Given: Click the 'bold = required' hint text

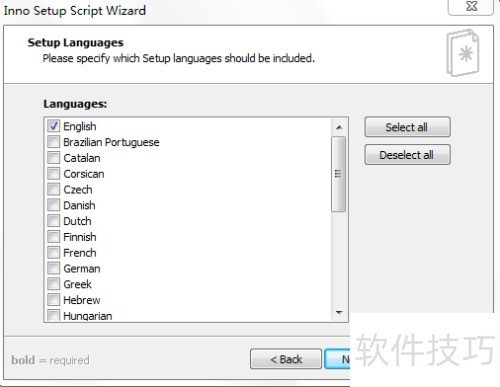Looking at the screenshot, I should pyautogui.click(x=50, y=360).
